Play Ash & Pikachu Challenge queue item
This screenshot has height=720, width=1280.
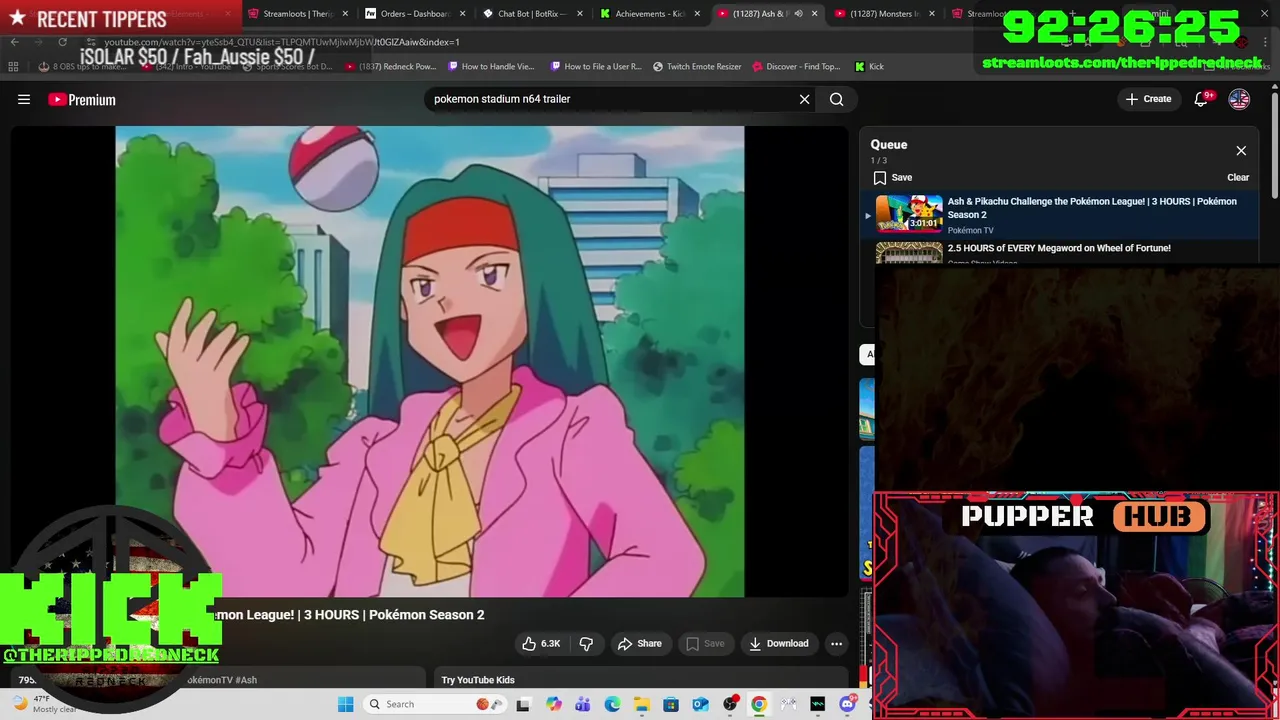click(x=1062, y=215)
